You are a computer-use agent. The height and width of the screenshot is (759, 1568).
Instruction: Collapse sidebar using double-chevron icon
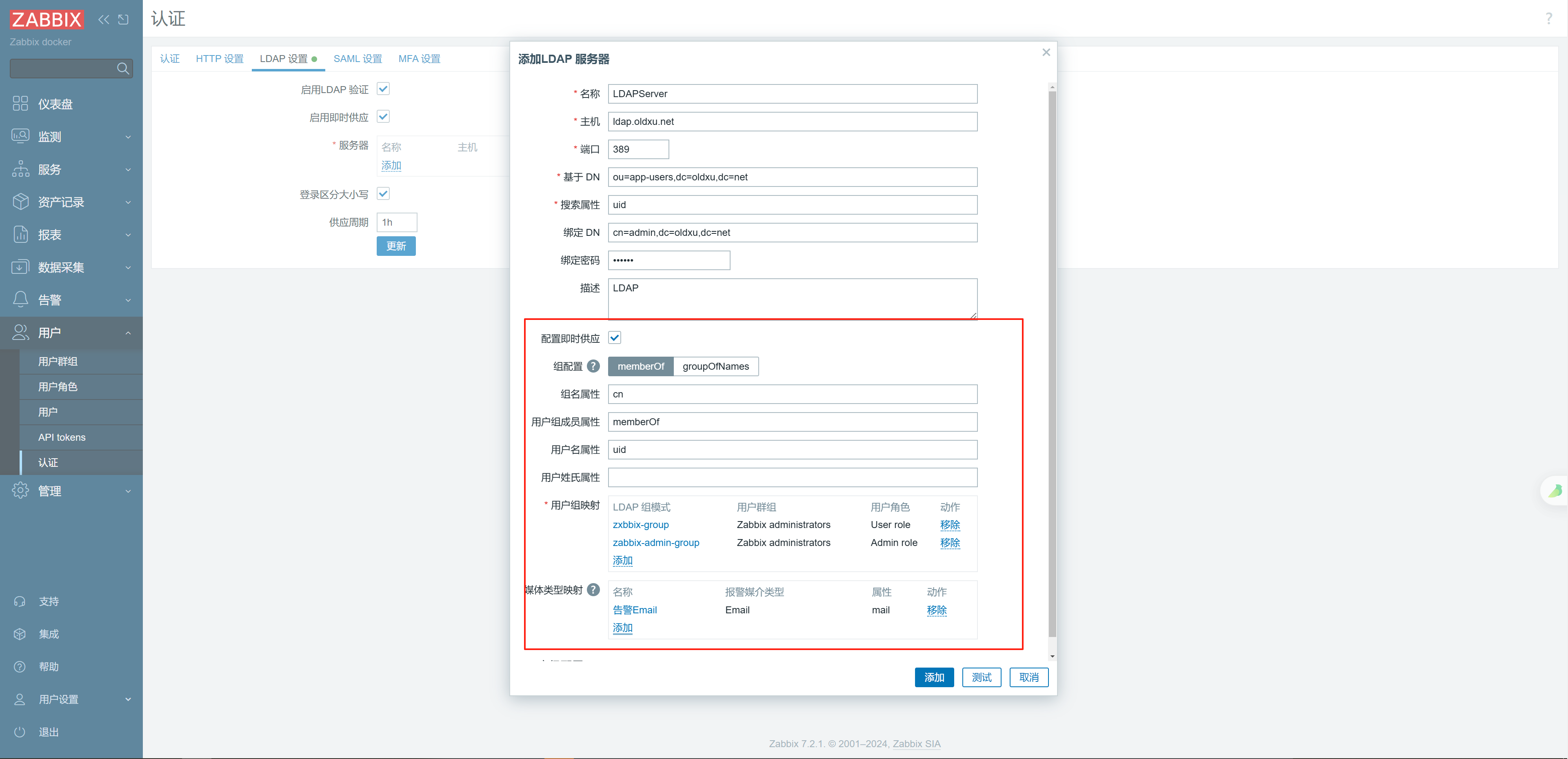104,20
